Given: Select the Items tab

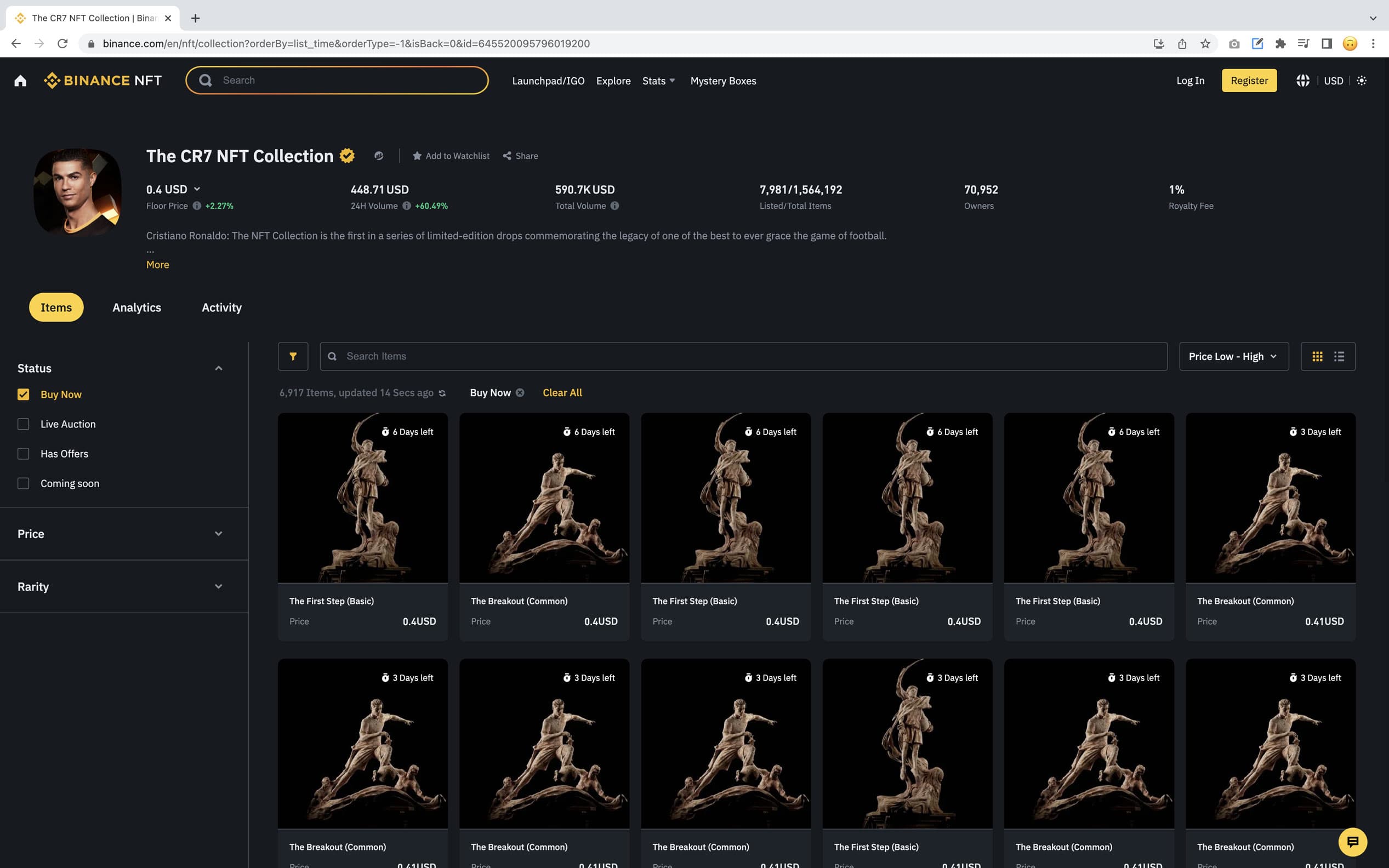Looking at the screenshot, I should click(x=56, y=308).
